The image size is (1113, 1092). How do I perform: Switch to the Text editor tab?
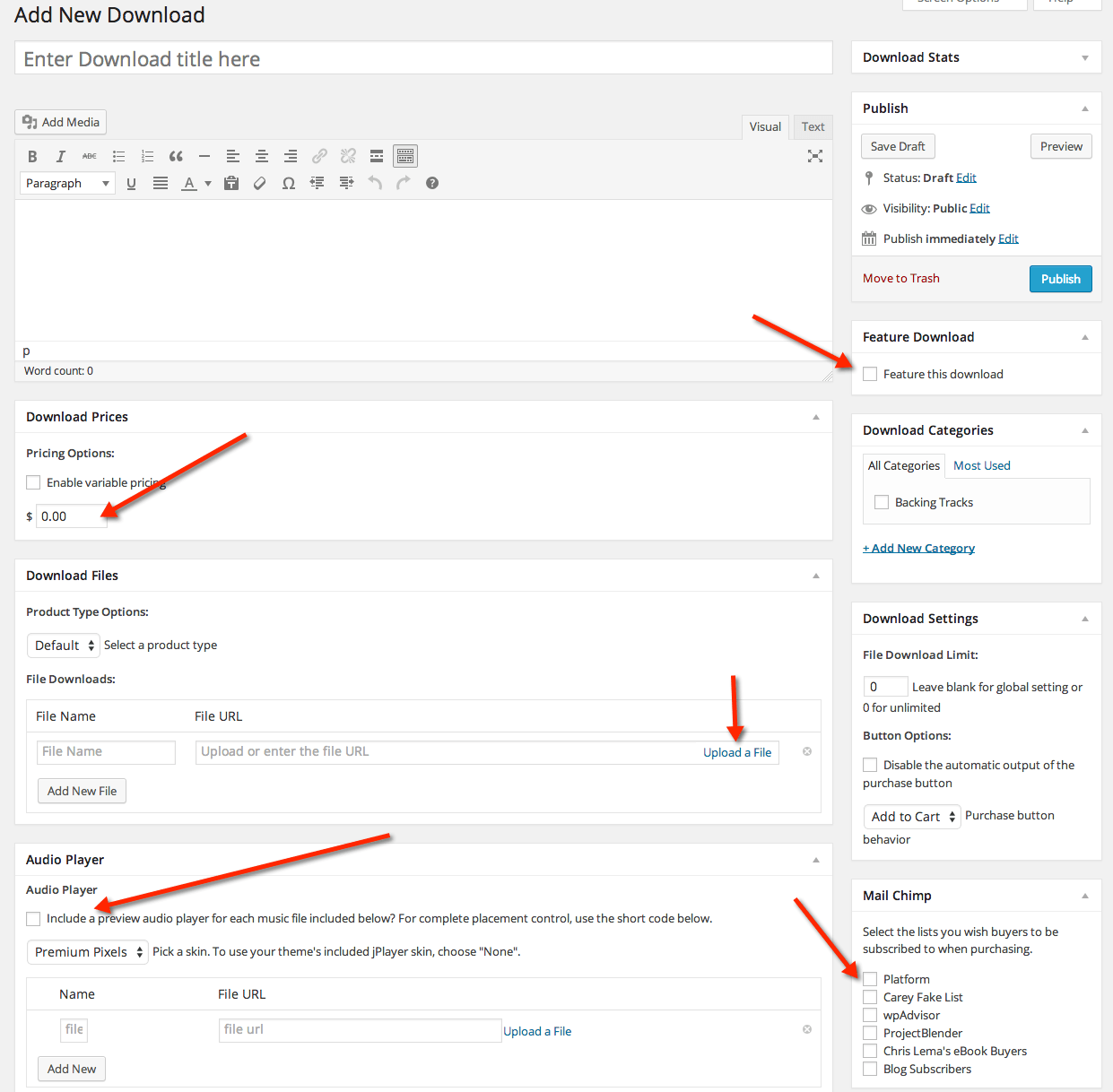pyautogui.click(x=813, y=126)
